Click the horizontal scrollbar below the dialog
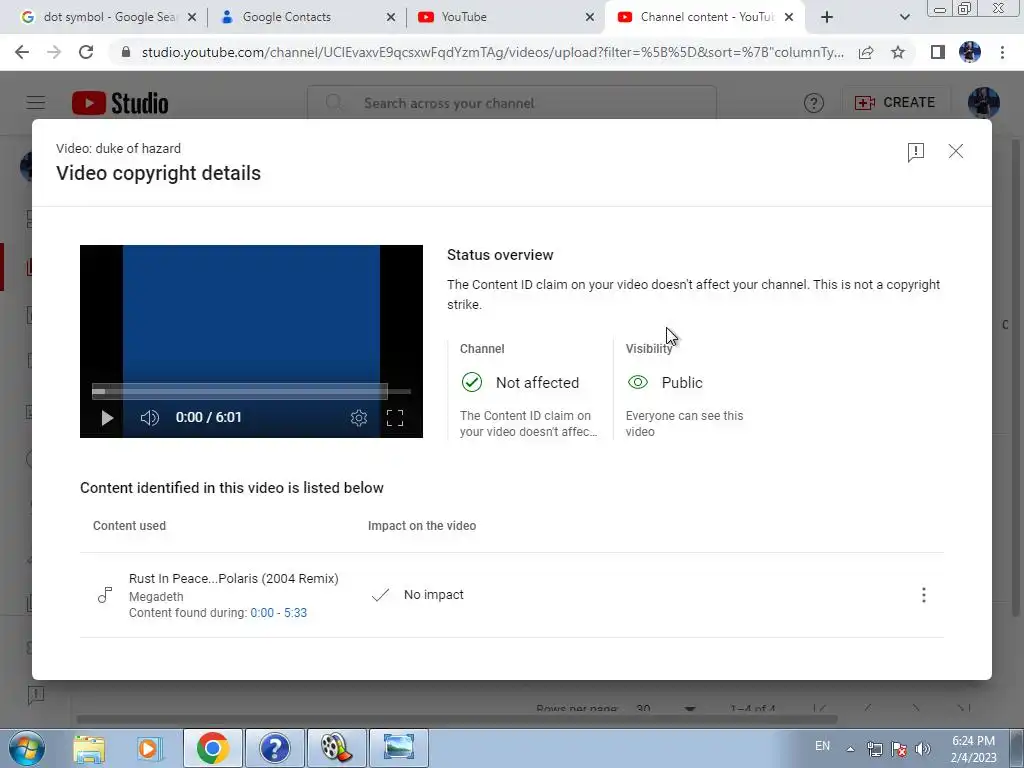This screenshot has width=1024, height=768. [457, 719]
